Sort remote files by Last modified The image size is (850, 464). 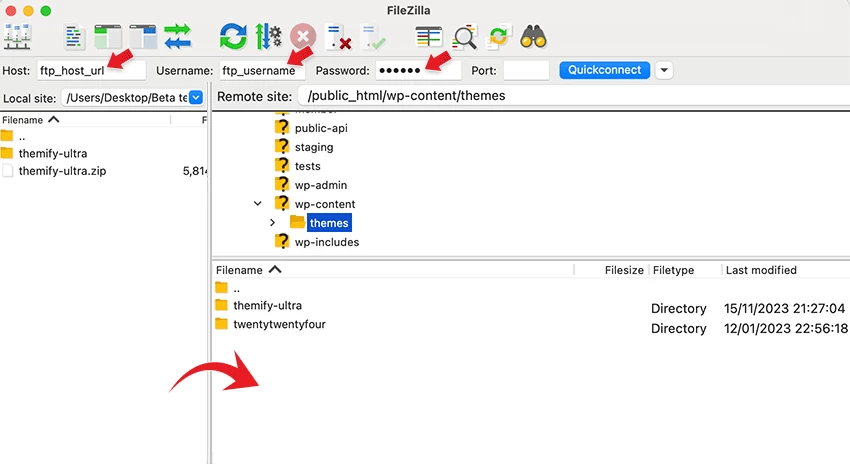(x=761, y=270)
